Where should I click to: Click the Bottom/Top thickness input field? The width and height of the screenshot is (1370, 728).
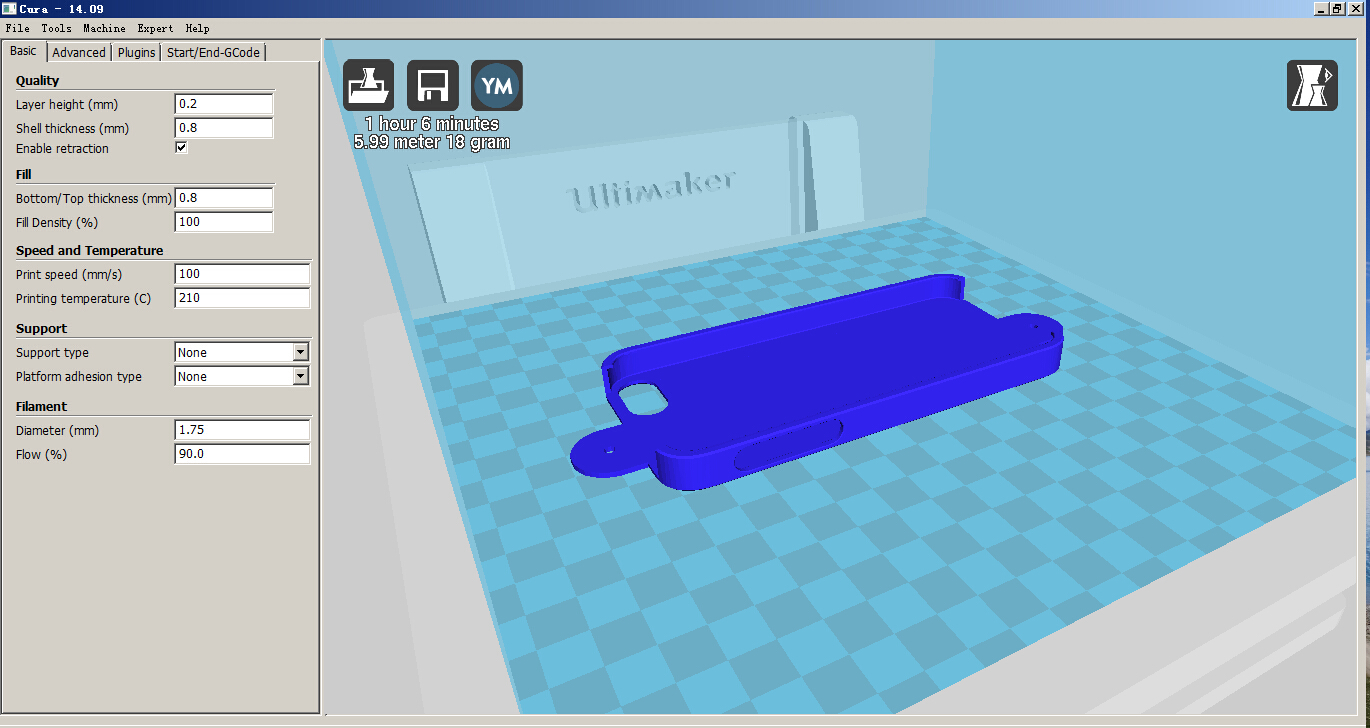[x=224, y=198]
